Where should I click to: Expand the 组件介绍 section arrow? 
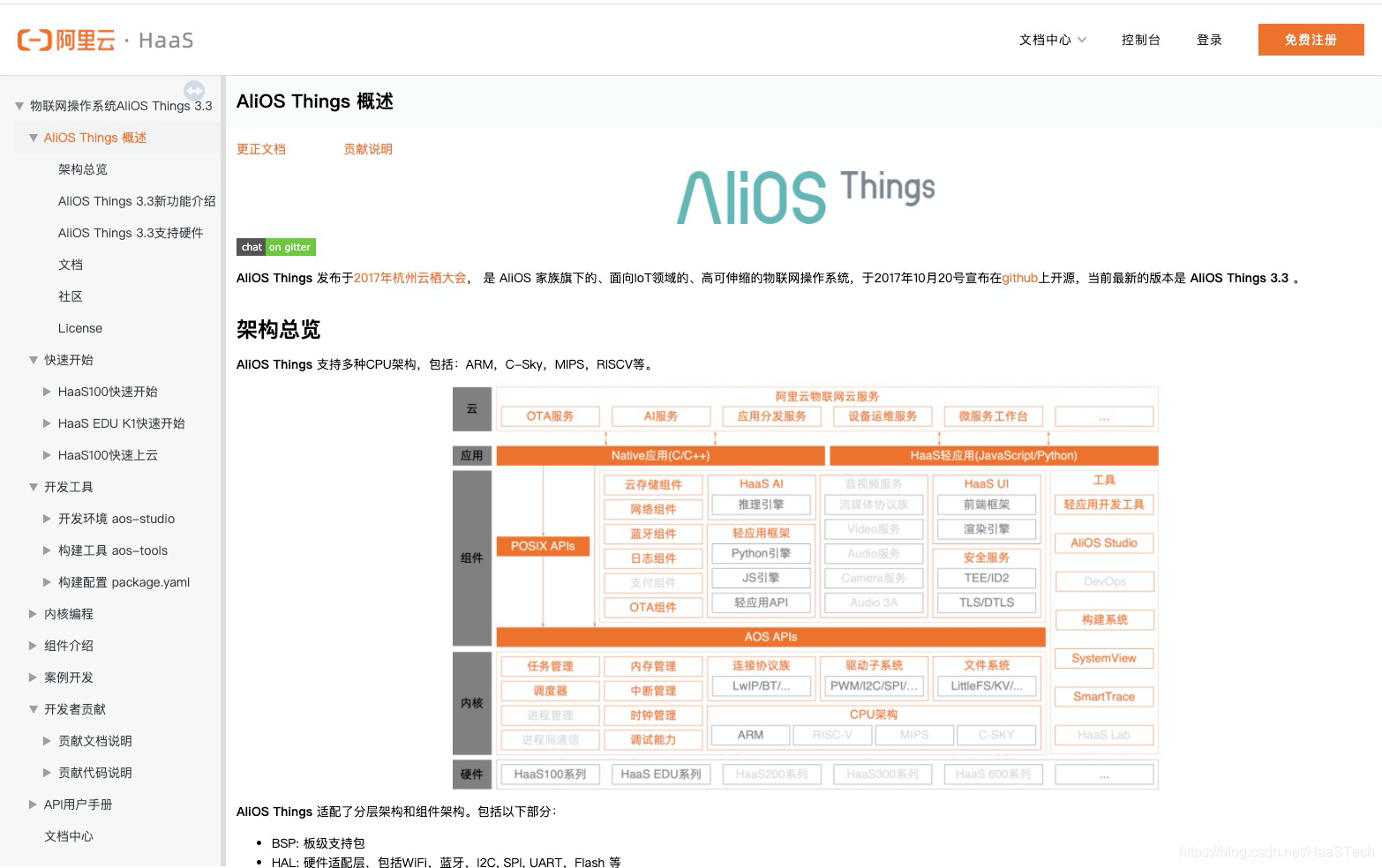tap(34, 646)
